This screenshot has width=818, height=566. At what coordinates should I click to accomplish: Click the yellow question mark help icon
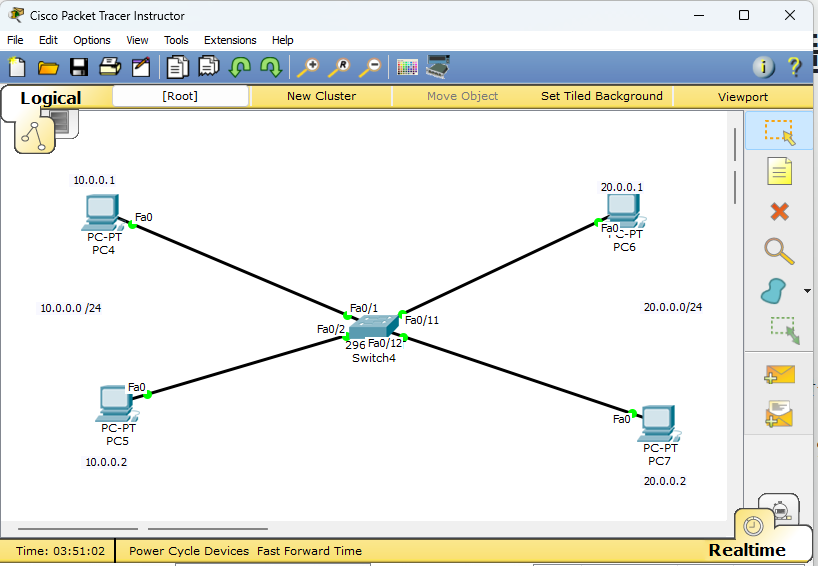tap(795, 67)
